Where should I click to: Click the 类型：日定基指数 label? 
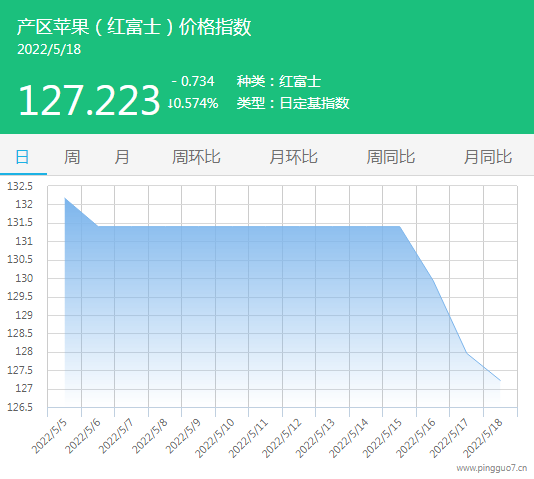point(293,103)
